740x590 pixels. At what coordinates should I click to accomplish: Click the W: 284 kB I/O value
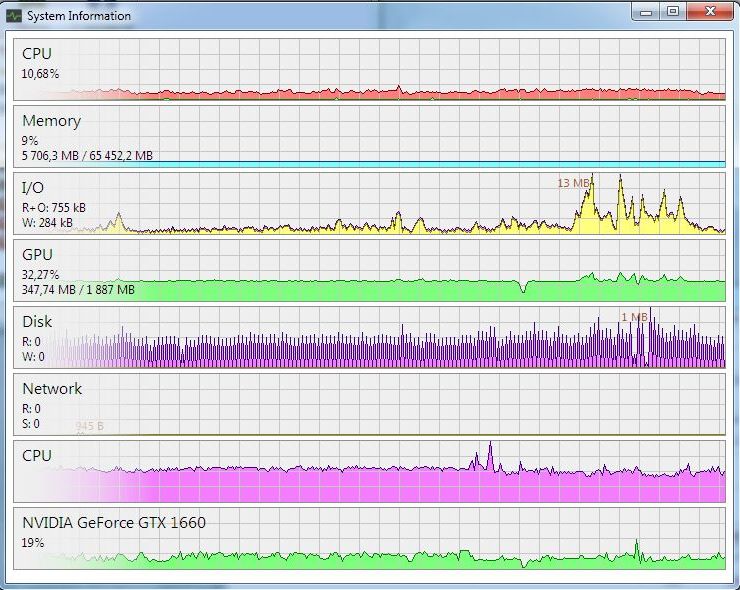point(47,222)
